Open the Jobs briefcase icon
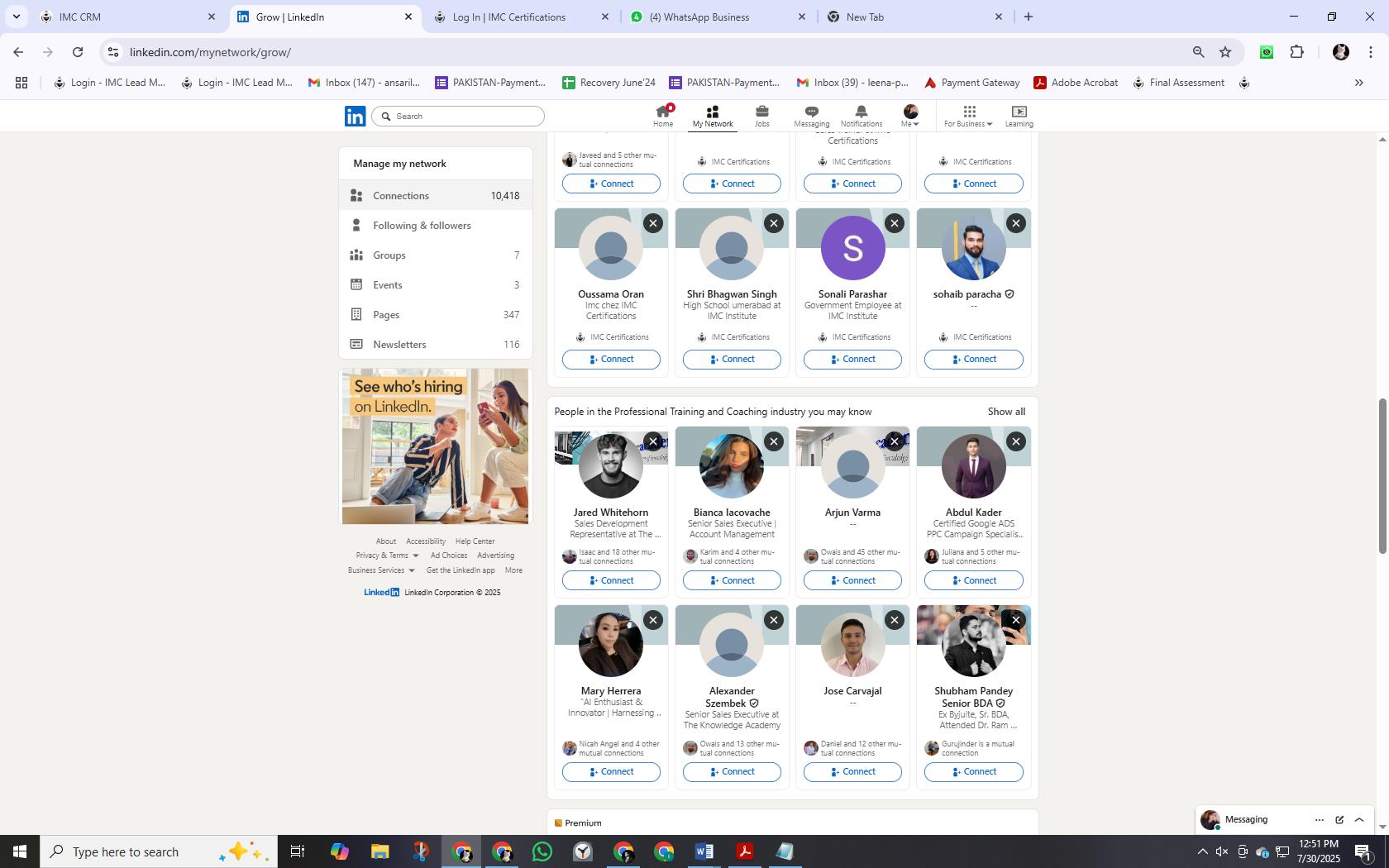This screenshot has height=868, width=1389. (x=761, y=116)
